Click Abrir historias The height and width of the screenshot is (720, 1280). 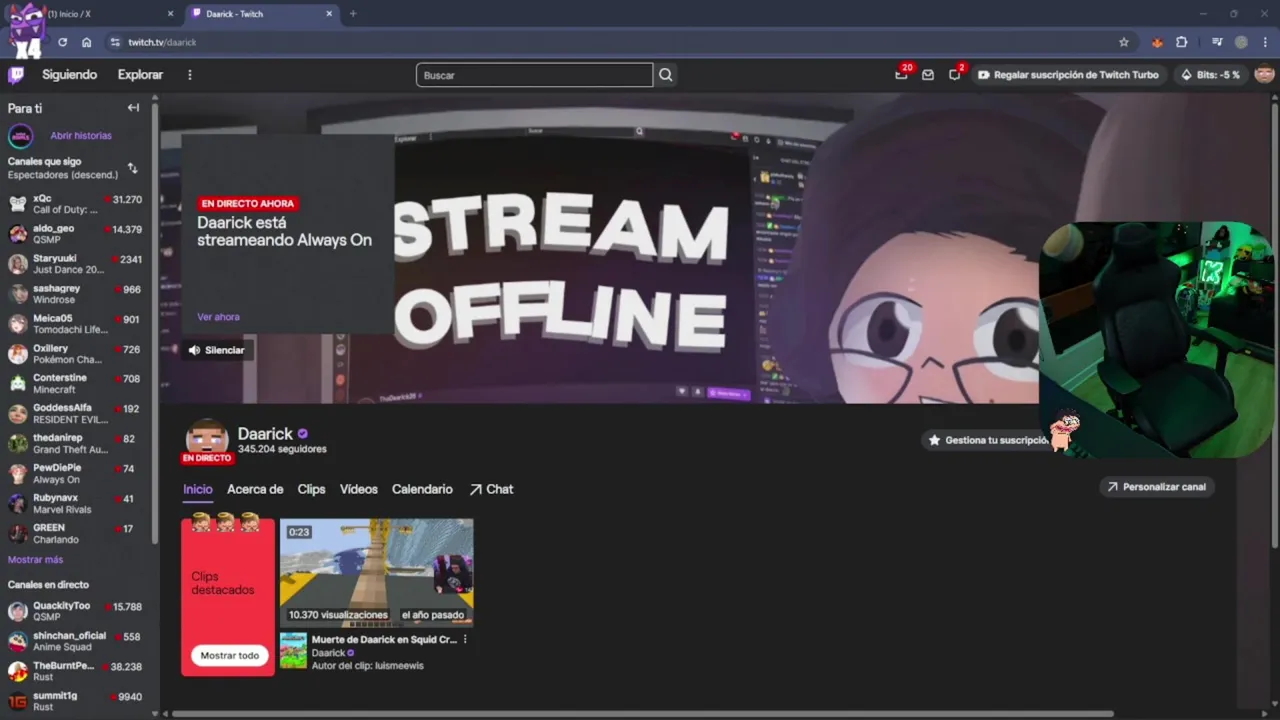coord(81,136)
